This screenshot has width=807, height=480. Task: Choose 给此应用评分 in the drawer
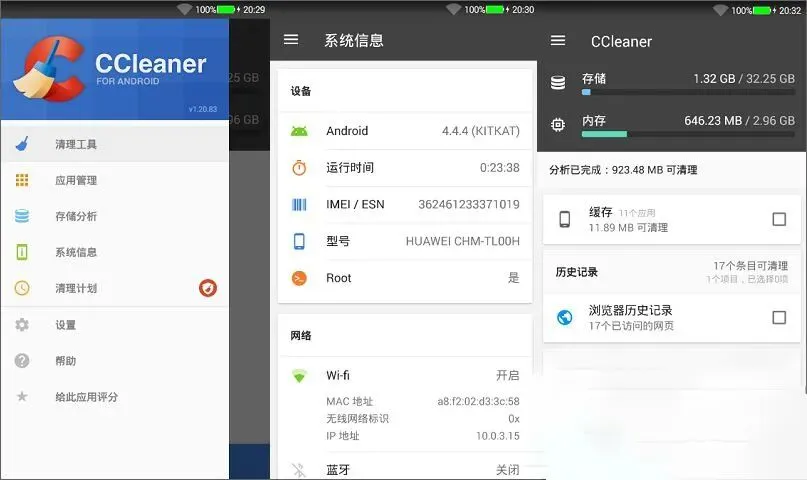(x=115, y=397)
